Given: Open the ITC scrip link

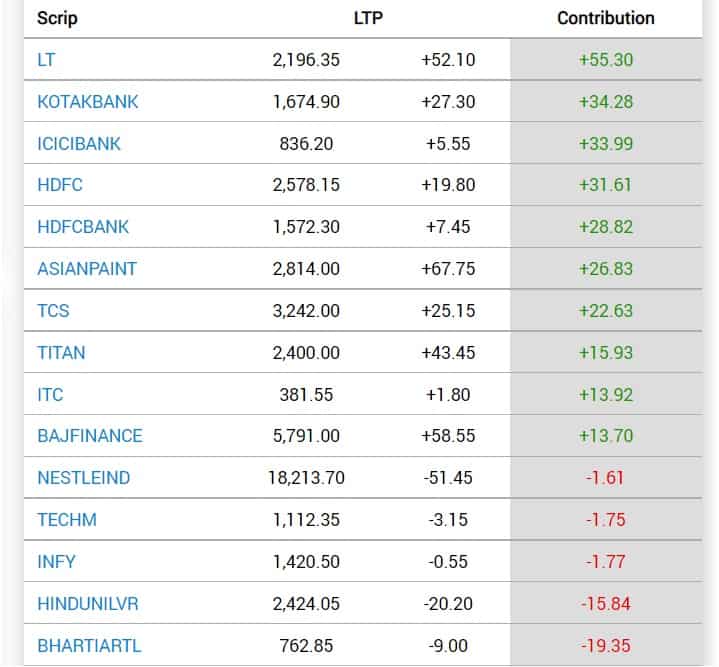Looking at the screenshot, I should tap(50, 395).
